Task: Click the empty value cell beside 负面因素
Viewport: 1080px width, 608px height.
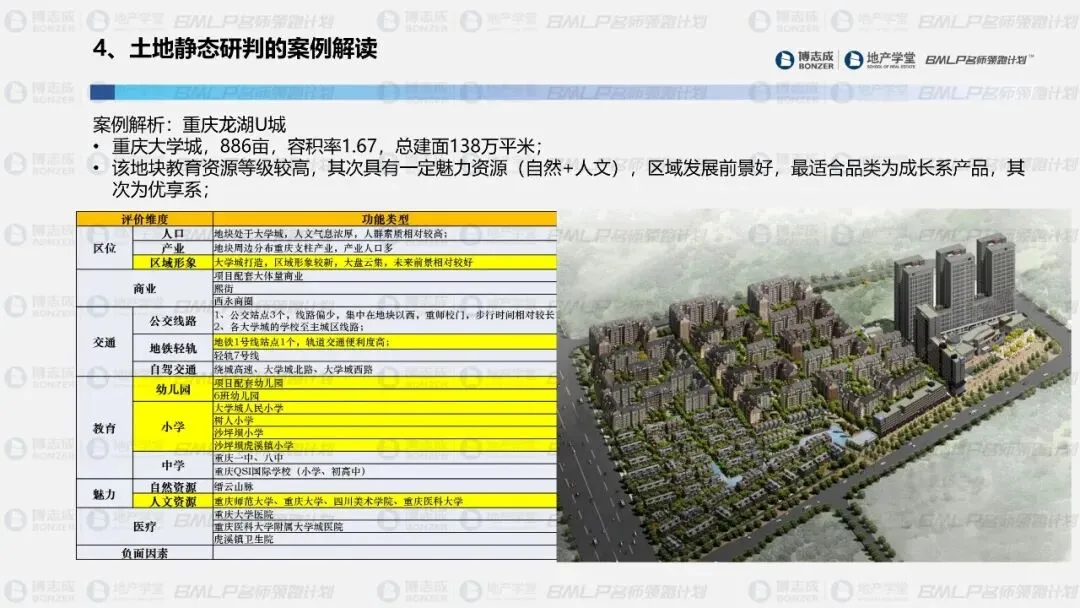Action: pos(385,553)
